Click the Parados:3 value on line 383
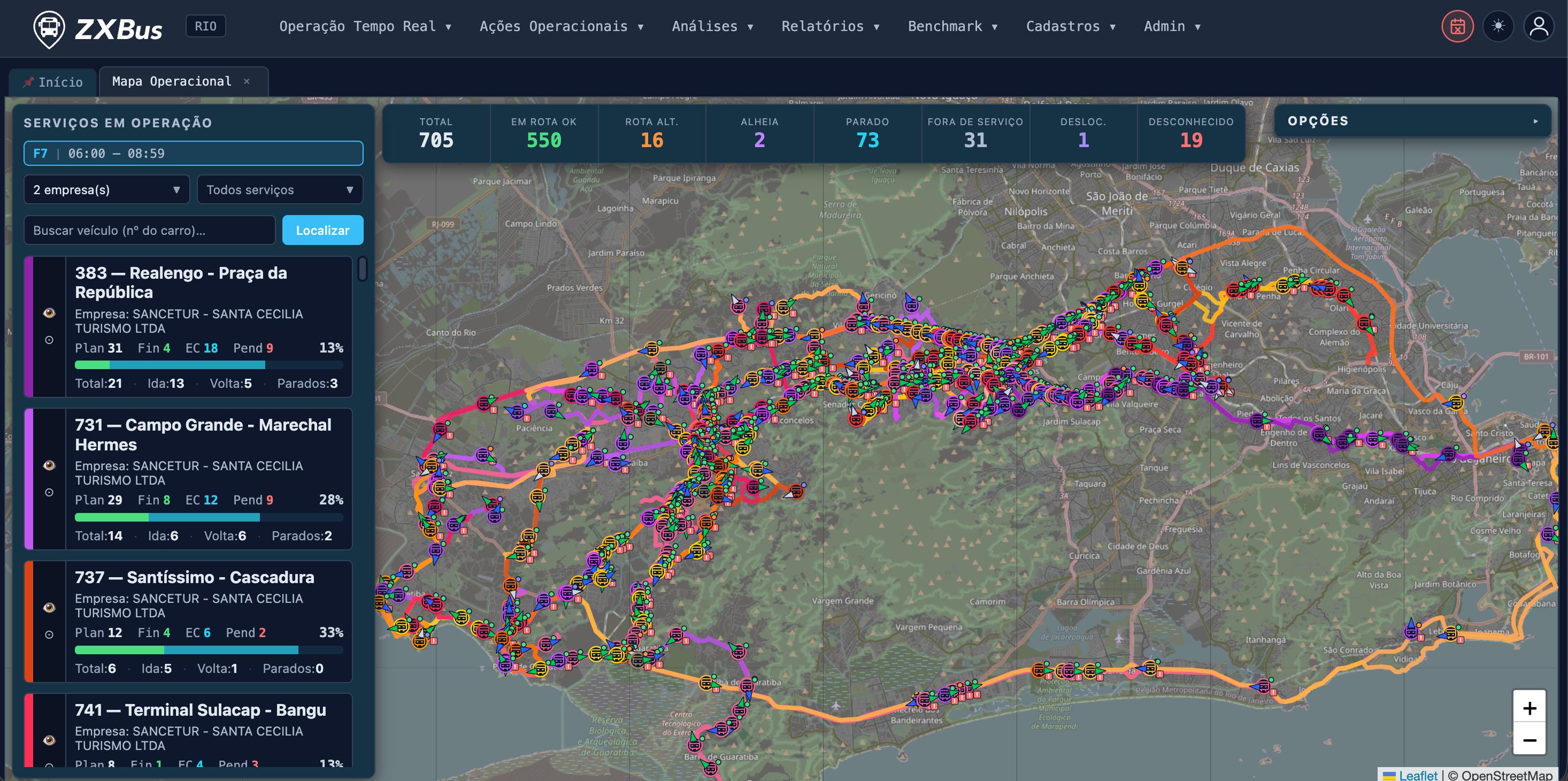 308,384
